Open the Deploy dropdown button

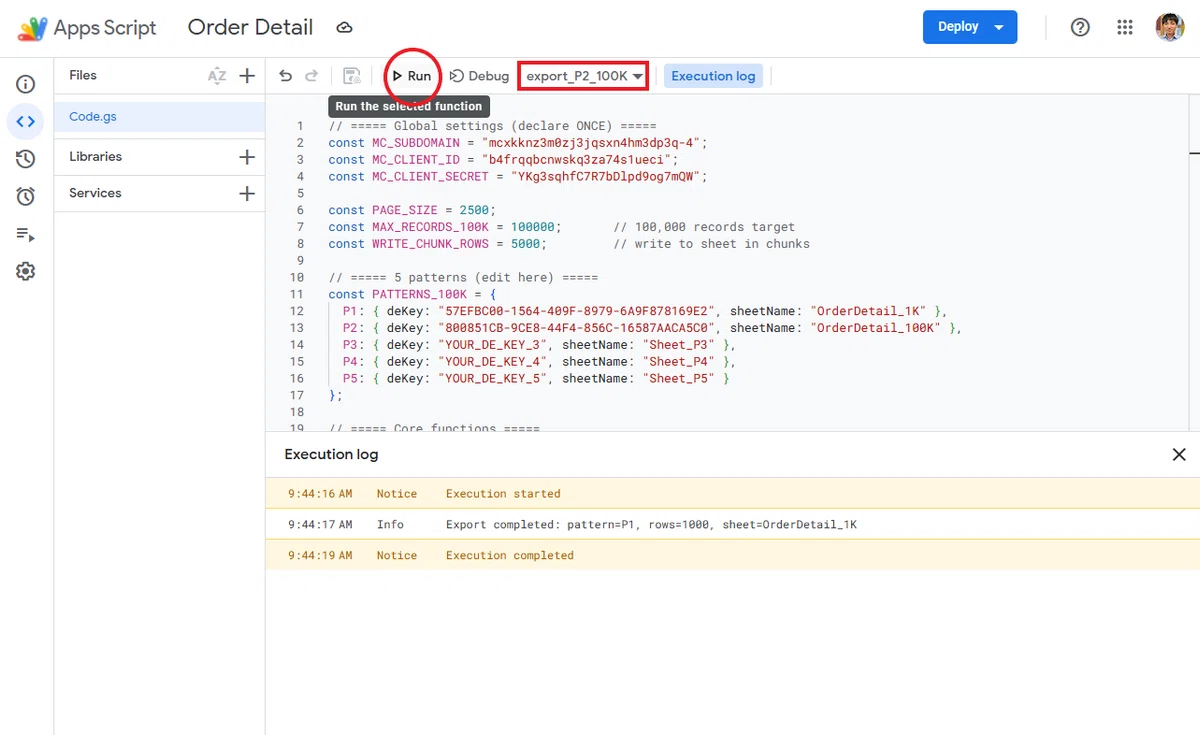[969, 27]
